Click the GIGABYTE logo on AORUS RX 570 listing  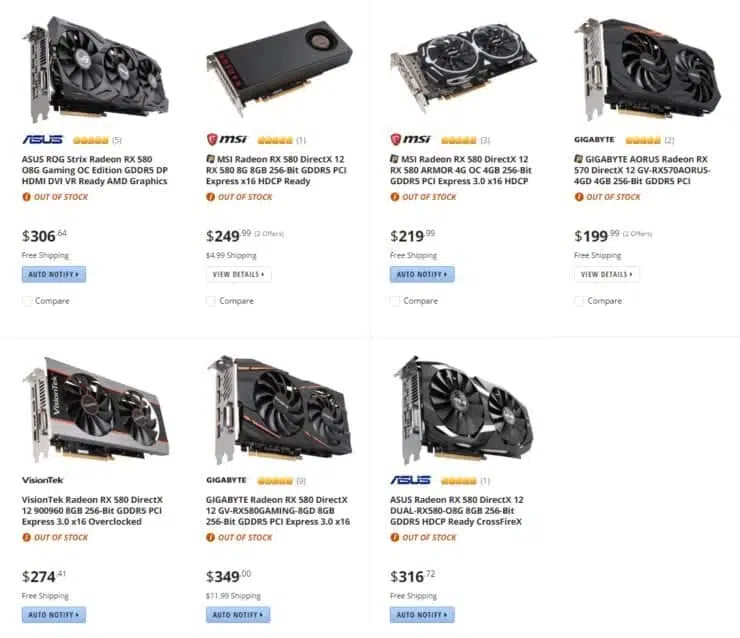(x=594, y=140)
